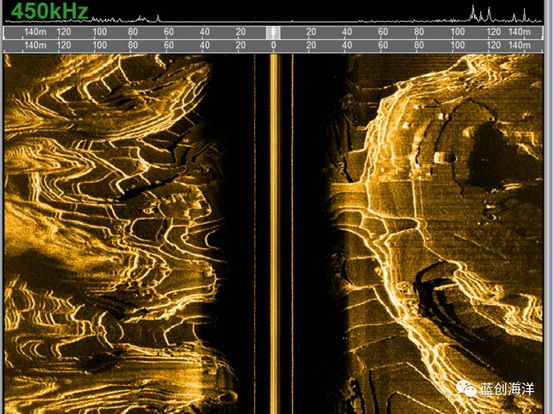Click the bright nadir center line of the sonar waterfall
The width and height of the screenshot is (553, 414).
click(x=274, y=233)
